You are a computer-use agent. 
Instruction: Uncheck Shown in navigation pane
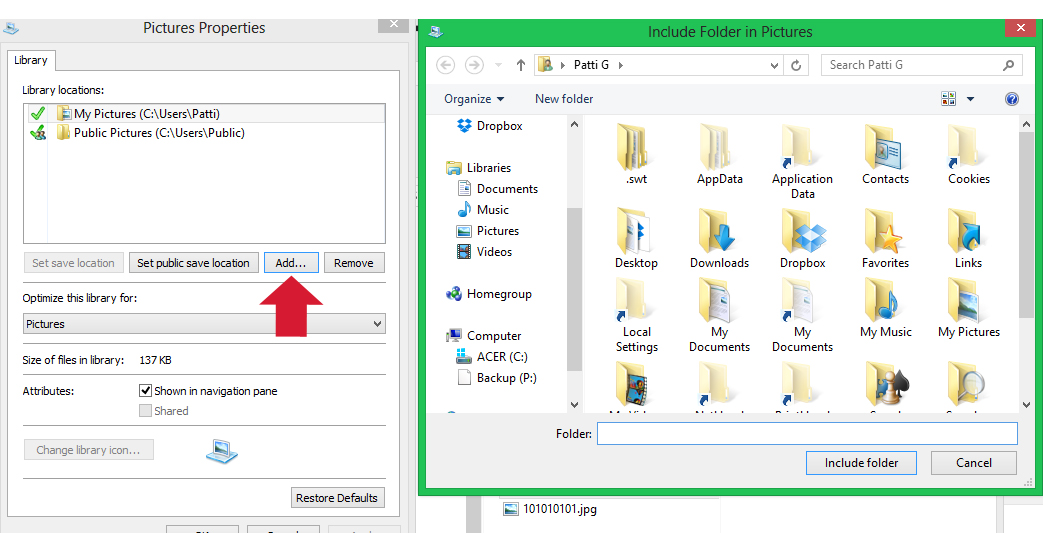click(x=146, y=391)
